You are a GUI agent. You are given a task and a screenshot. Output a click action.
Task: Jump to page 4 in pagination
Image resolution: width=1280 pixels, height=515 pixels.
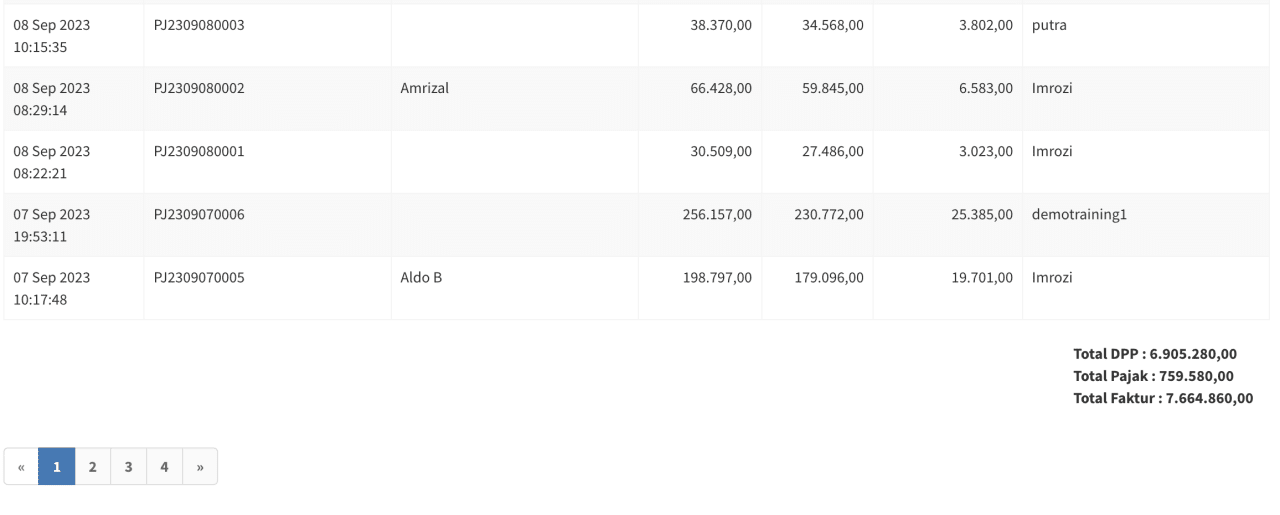coord(164,466)
